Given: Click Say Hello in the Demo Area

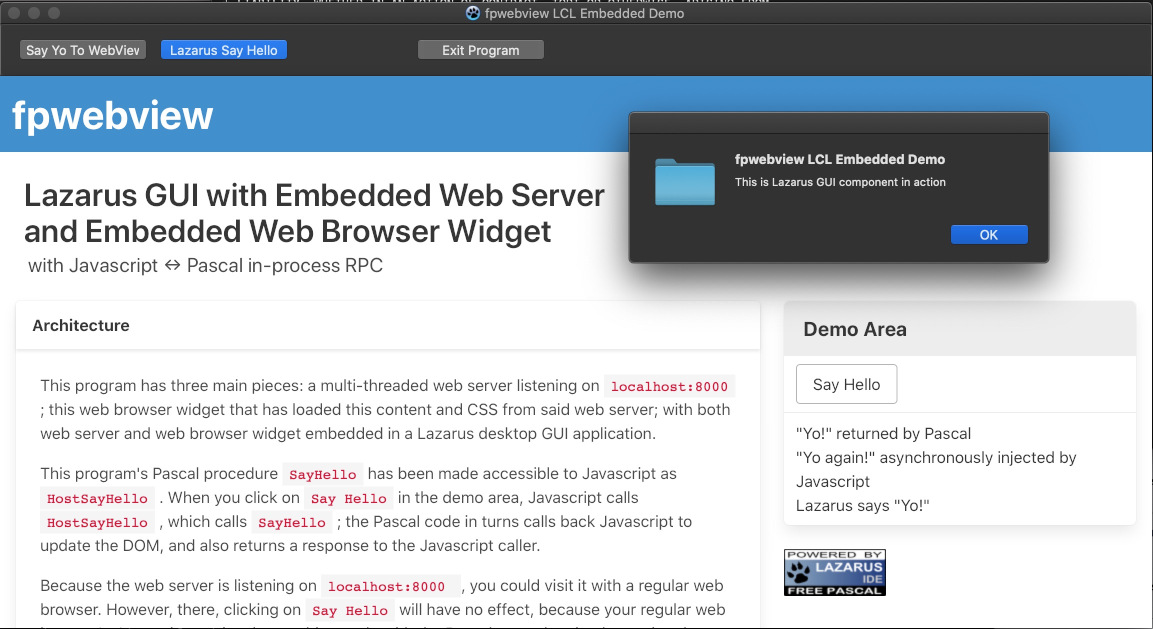Looking at the screenshot, I should tap(846, 384).
